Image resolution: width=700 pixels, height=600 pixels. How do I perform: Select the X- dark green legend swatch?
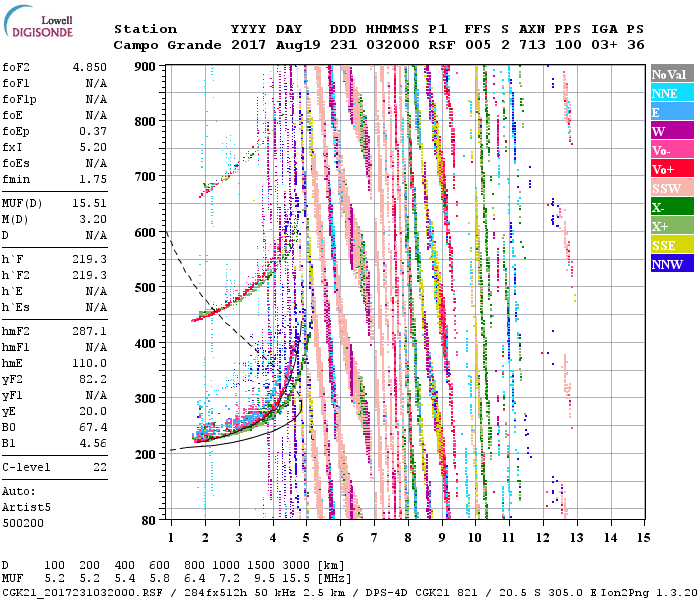click(672, 207)
